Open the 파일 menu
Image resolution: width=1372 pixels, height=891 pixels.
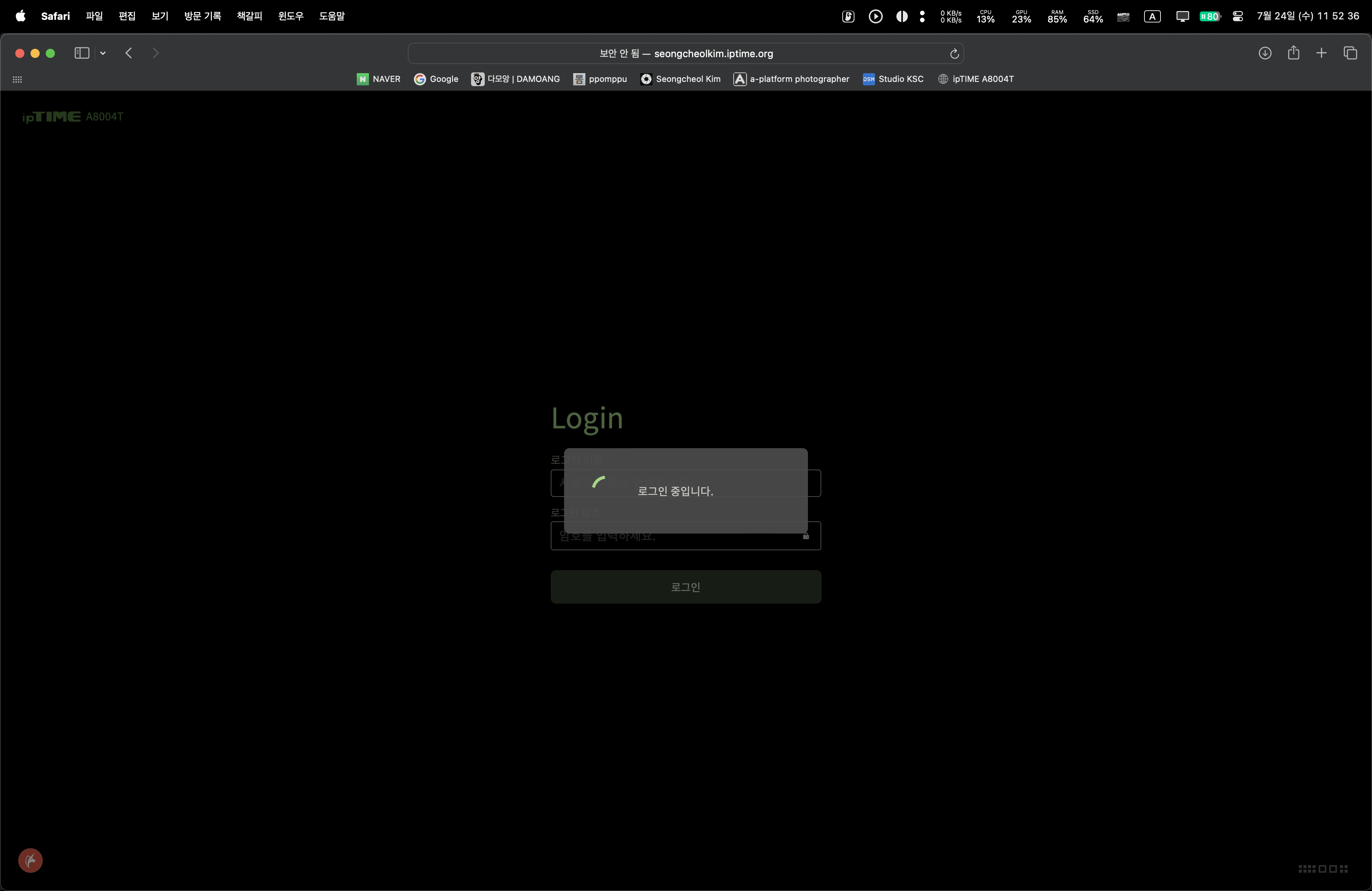[94, 16]
